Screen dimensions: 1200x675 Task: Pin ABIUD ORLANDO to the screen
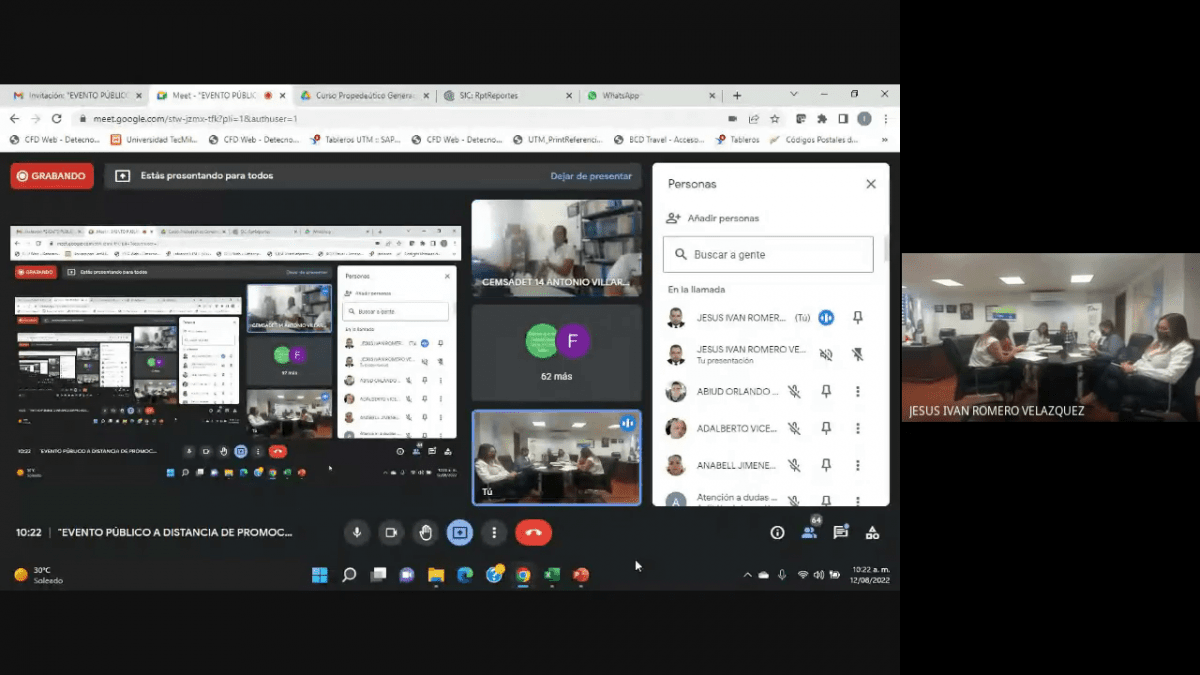pos(826,392)
